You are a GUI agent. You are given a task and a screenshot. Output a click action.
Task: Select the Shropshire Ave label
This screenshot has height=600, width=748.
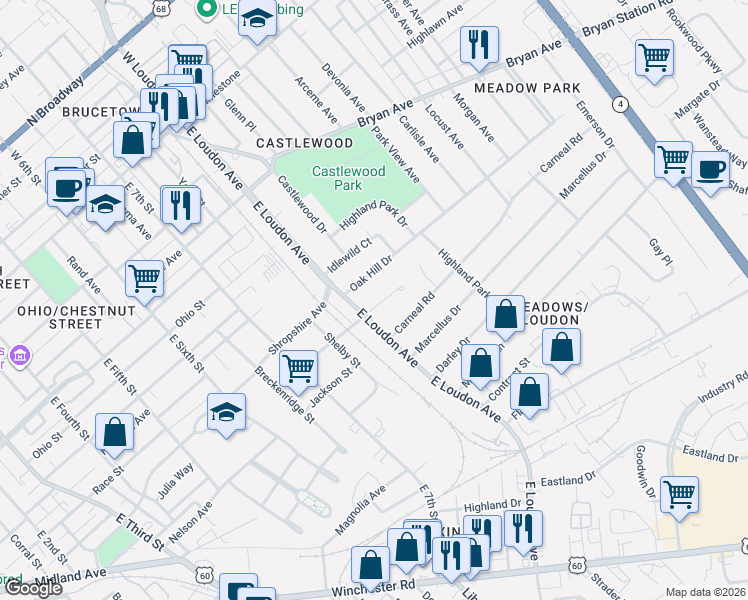(x=297, y=328)
